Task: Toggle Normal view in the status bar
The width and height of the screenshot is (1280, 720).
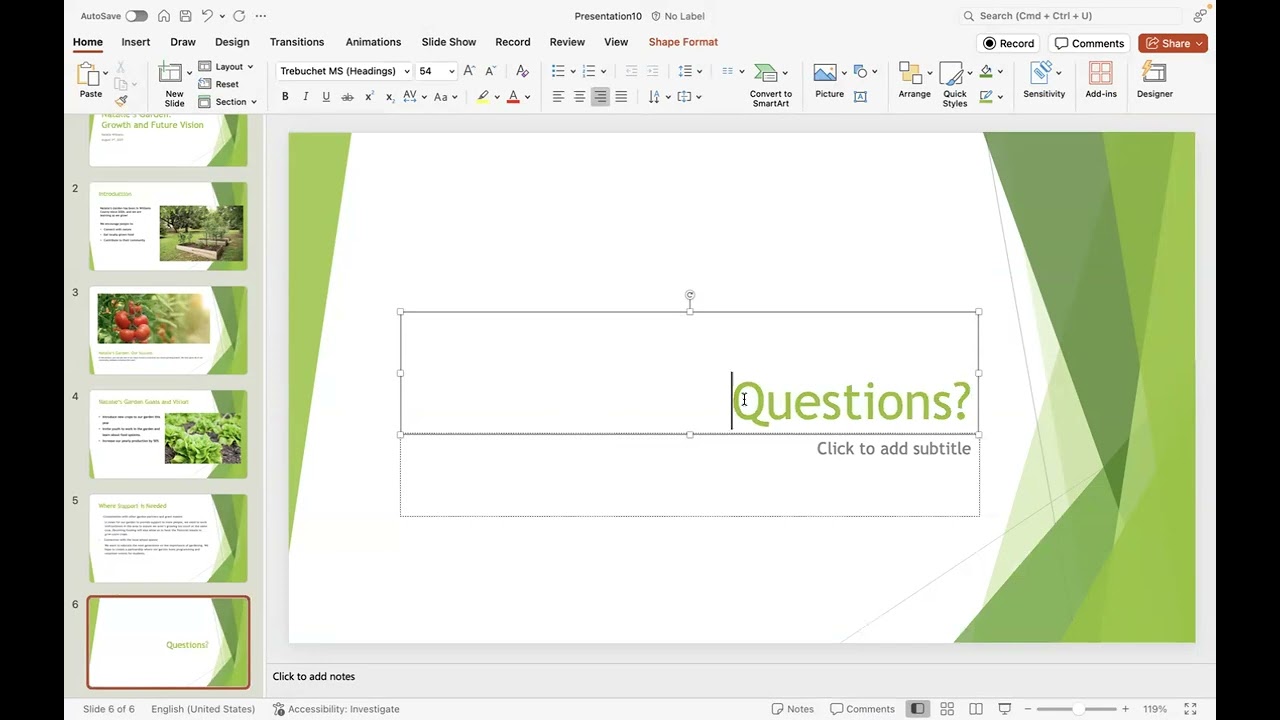Action: [x=917, y=709]
